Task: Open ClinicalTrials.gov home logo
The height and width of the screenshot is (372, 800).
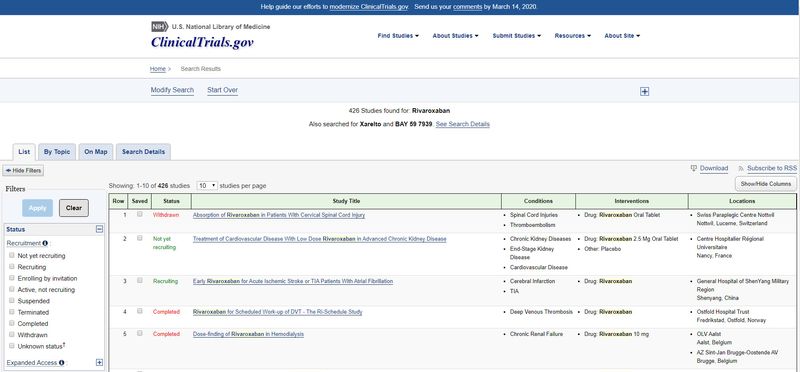Action: (x=202, y=42)
